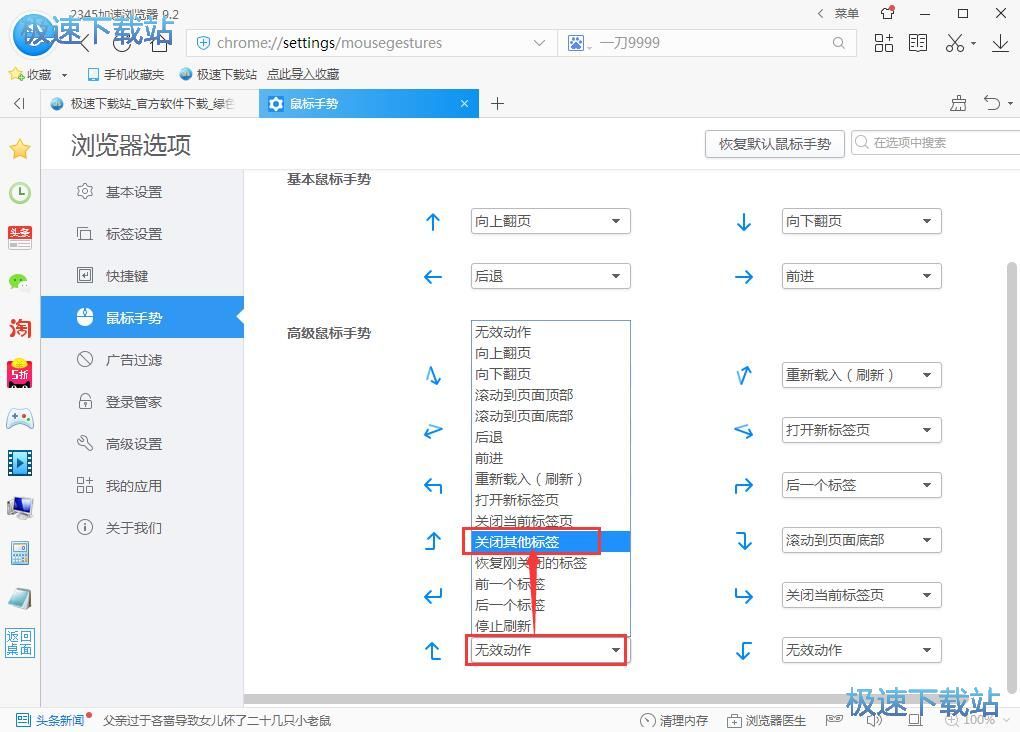Expand the up-arrow gesture 向上翻页 dropdown
The height and width of the screenshot is (732, 1020).
coord(550,221)
